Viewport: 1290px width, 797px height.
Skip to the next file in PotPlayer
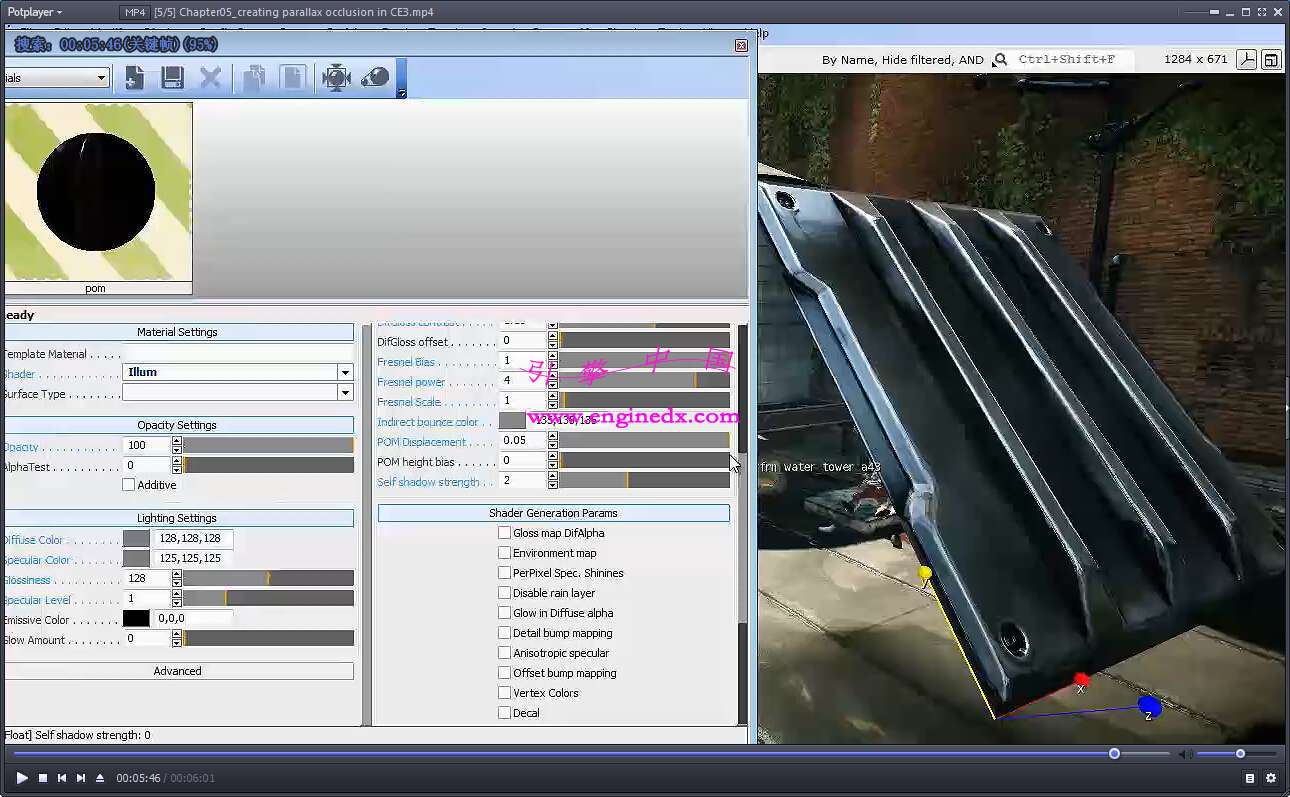pyautogui.click(x=81, y=778)
